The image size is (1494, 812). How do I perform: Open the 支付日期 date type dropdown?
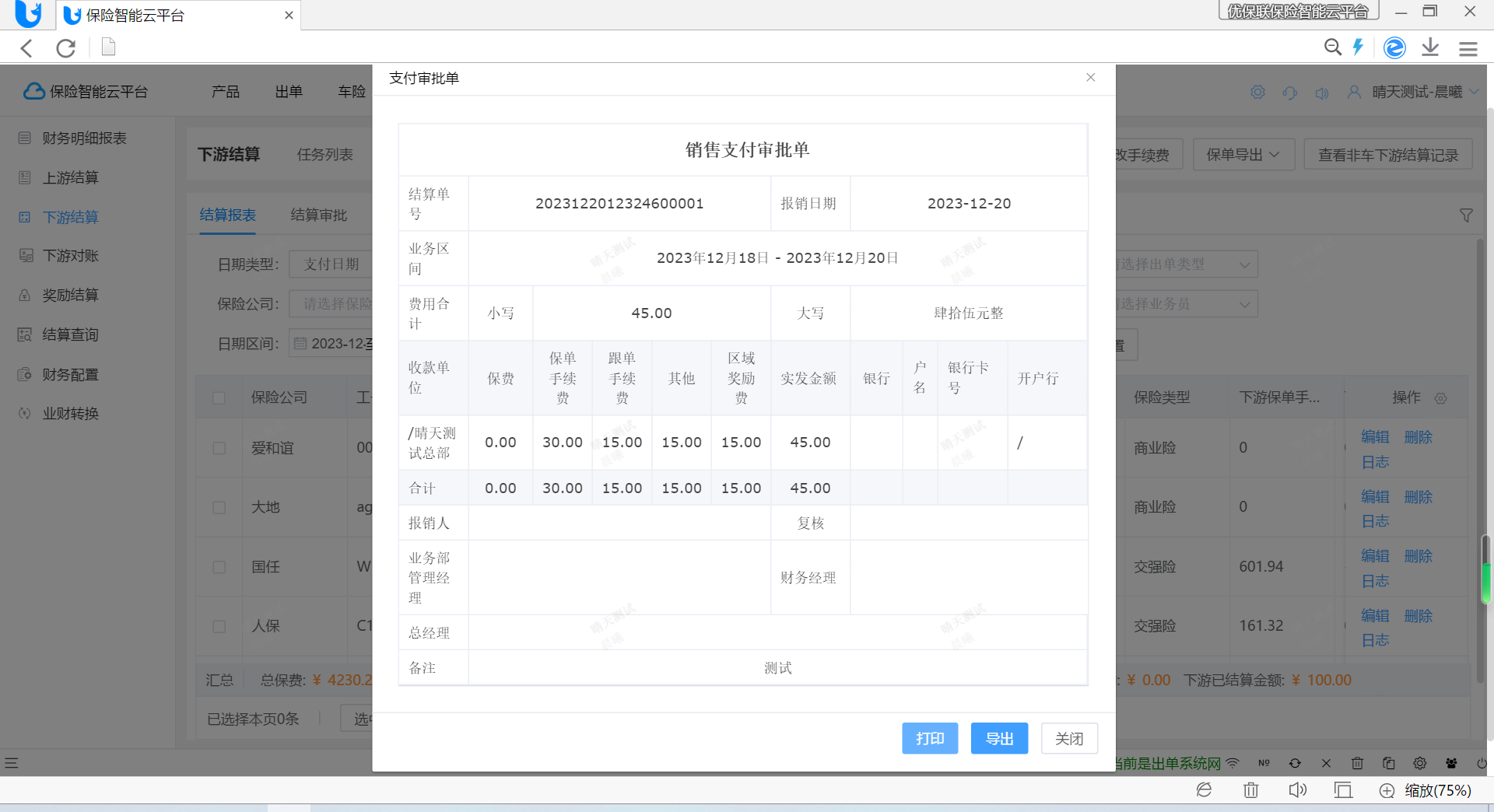point(331,264)
